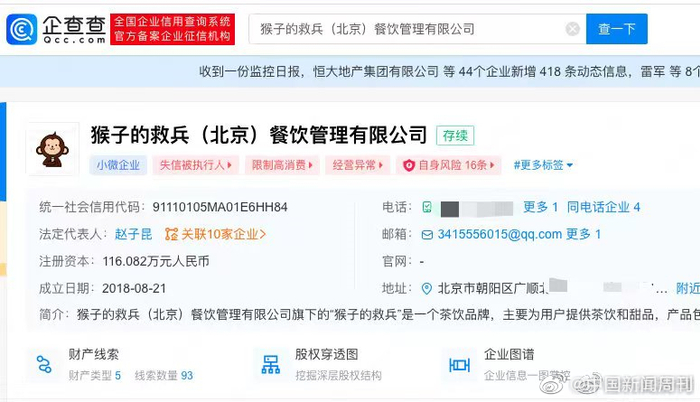Click the red shield risk icon
Image resolution: width=700 pixels, height=402 pixels.
(408, 166)
